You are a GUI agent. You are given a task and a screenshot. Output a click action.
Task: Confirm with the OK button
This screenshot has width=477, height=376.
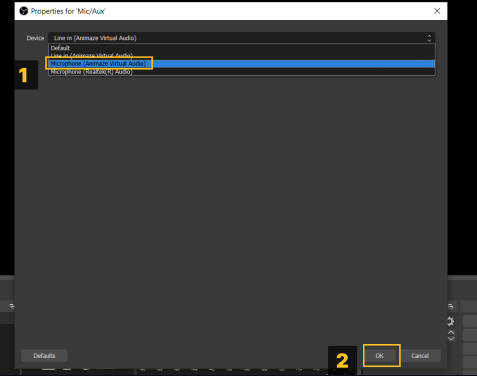pyautogui.click(x=380, y=356)
